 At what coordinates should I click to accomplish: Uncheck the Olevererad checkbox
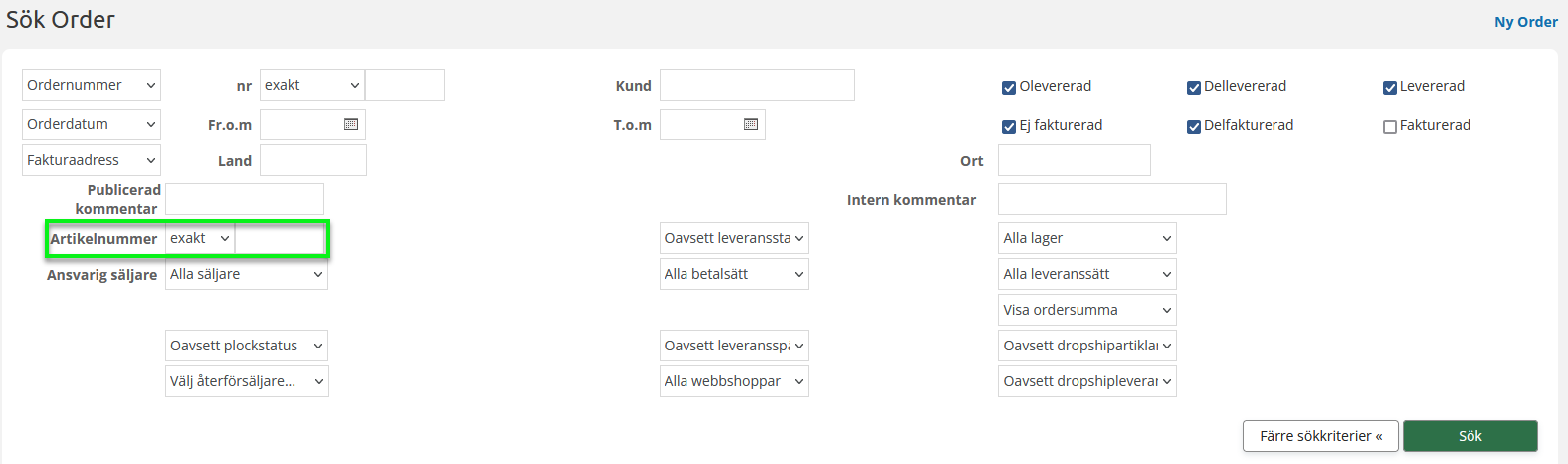(x=1009, y=88)
